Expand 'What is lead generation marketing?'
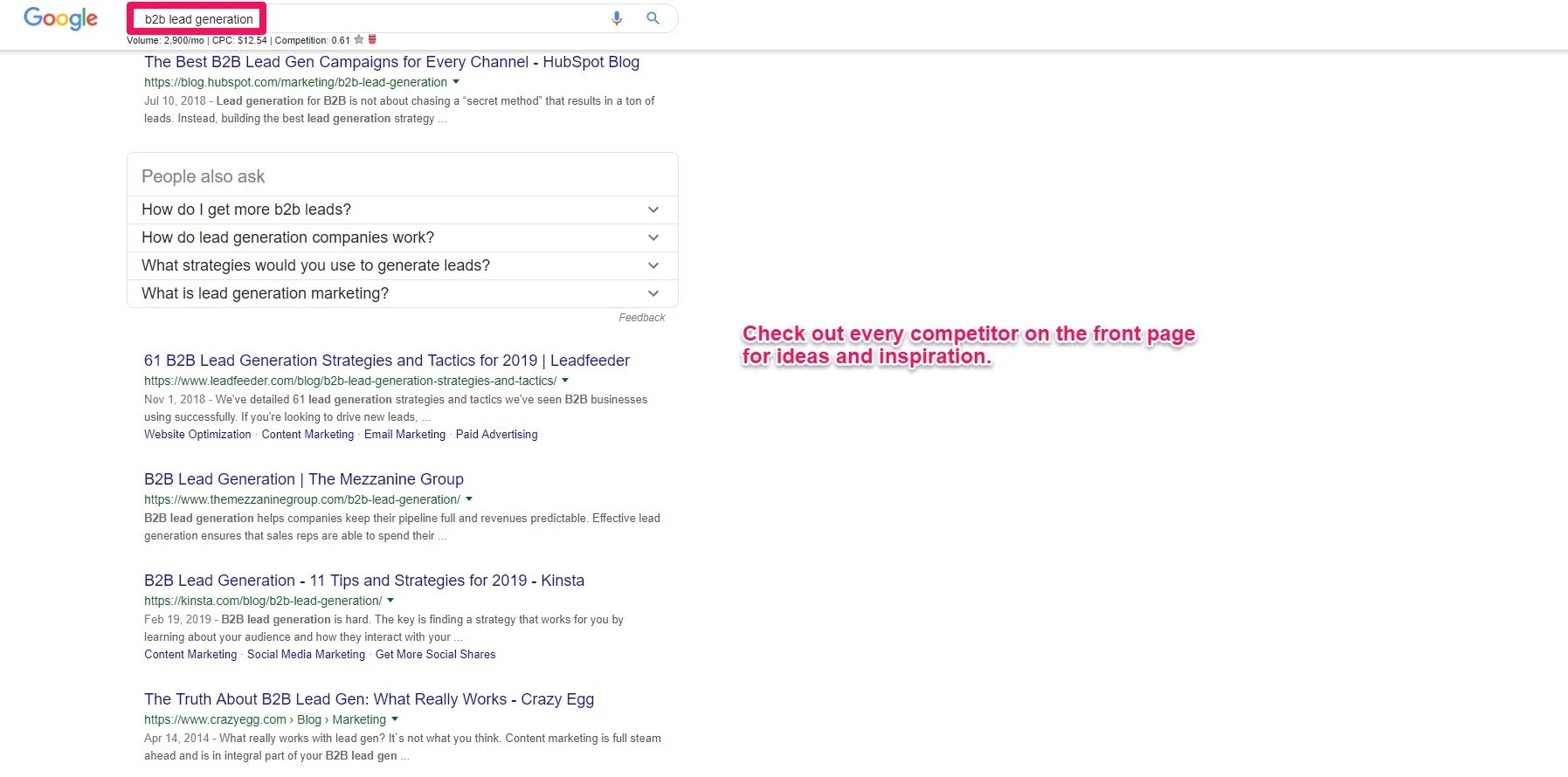The image size is (1568, 777). coord(402,293)
